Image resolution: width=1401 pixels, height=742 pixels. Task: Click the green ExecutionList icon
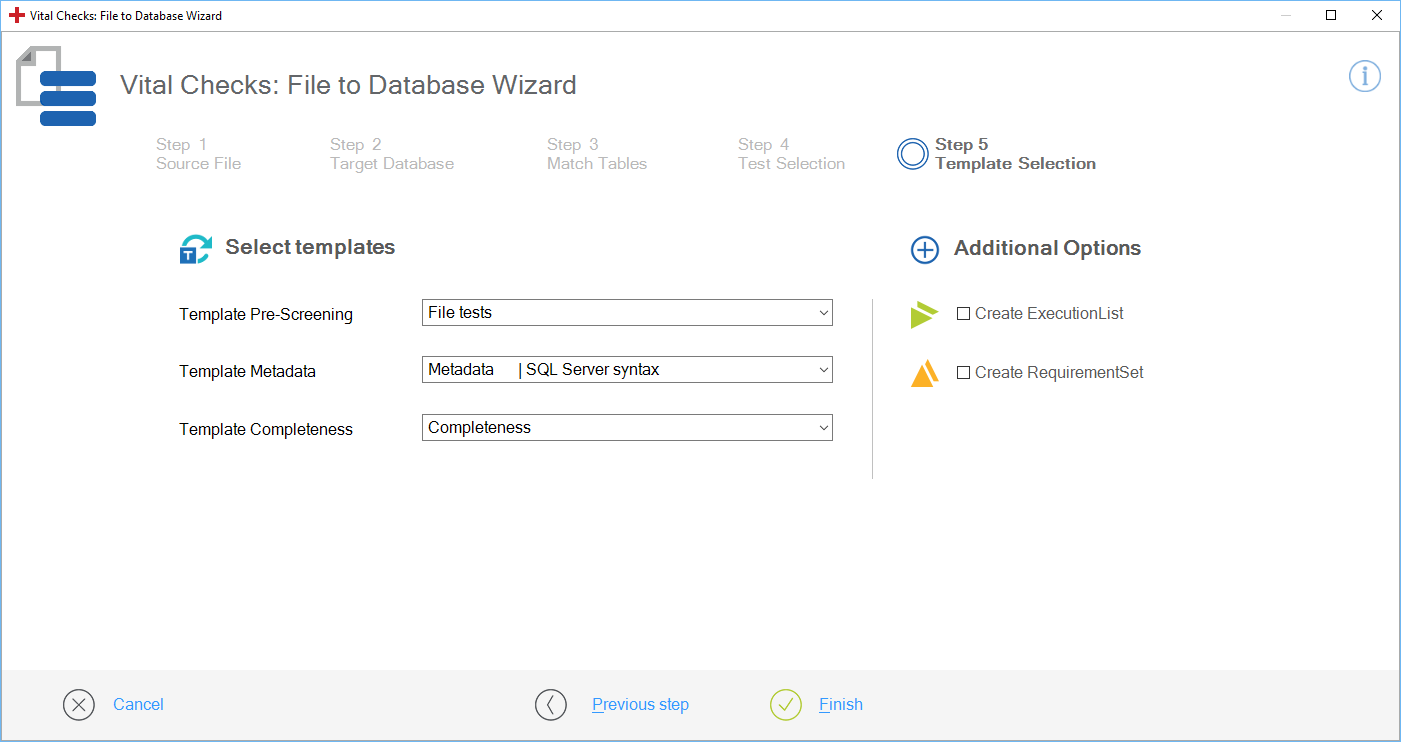coord(924,314)
